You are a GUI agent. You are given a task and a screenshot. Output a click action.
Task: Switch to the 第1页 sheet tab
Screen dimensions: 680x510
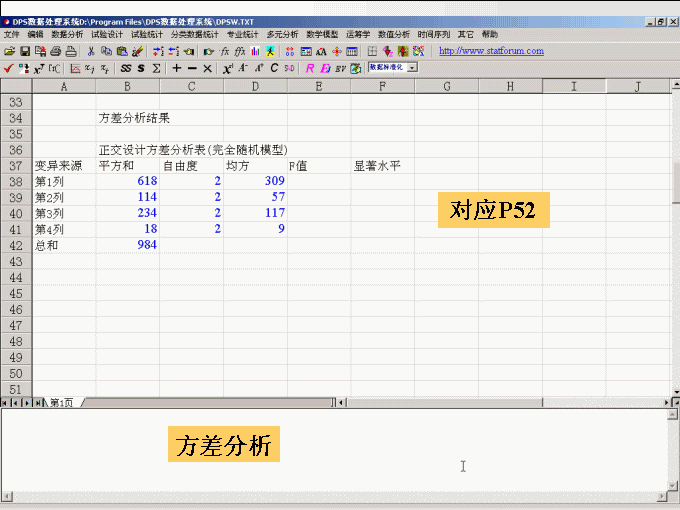tap(61, 403)
